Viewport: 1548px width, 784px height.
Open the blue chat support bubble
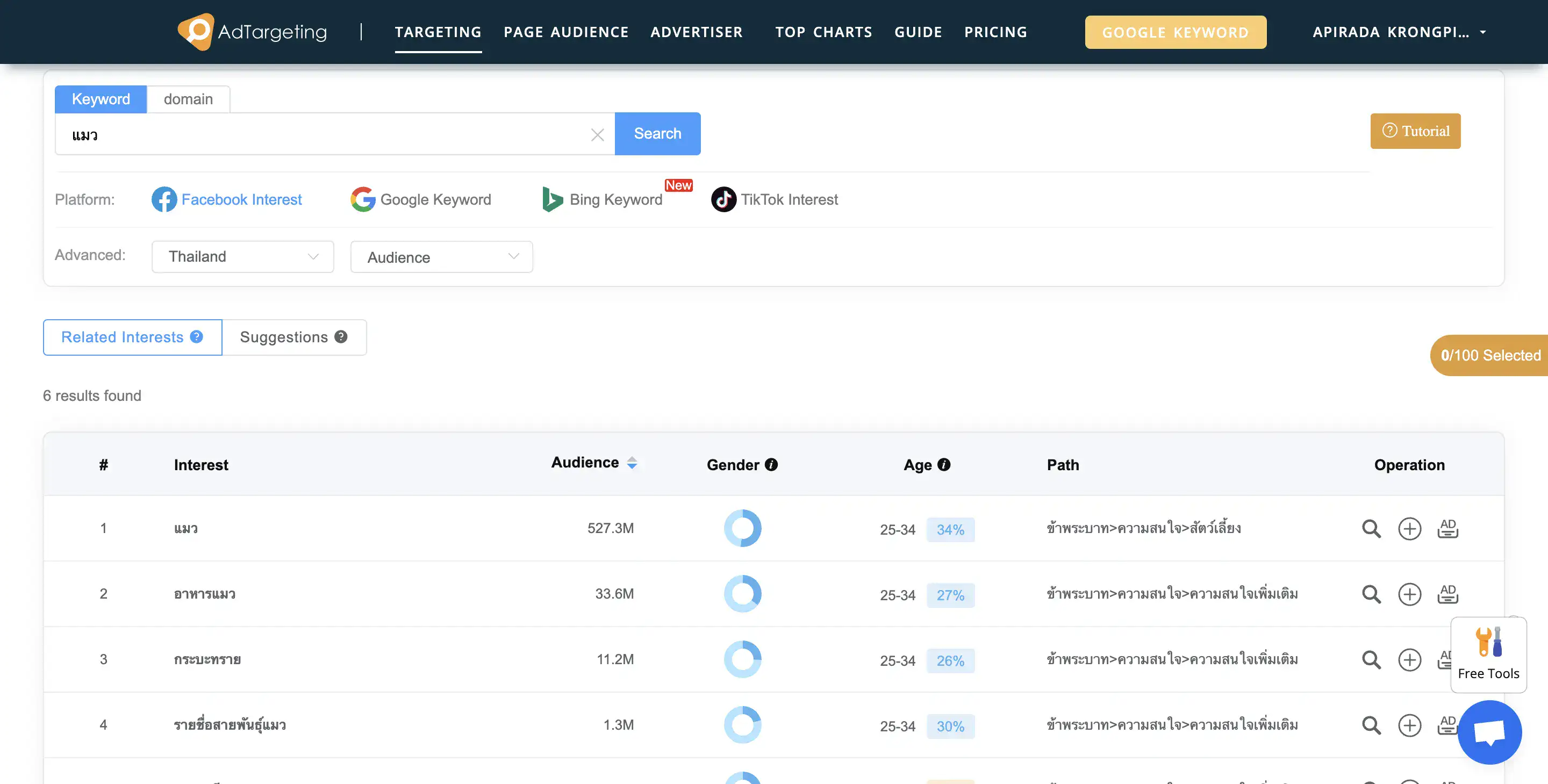coord(1489,732)
